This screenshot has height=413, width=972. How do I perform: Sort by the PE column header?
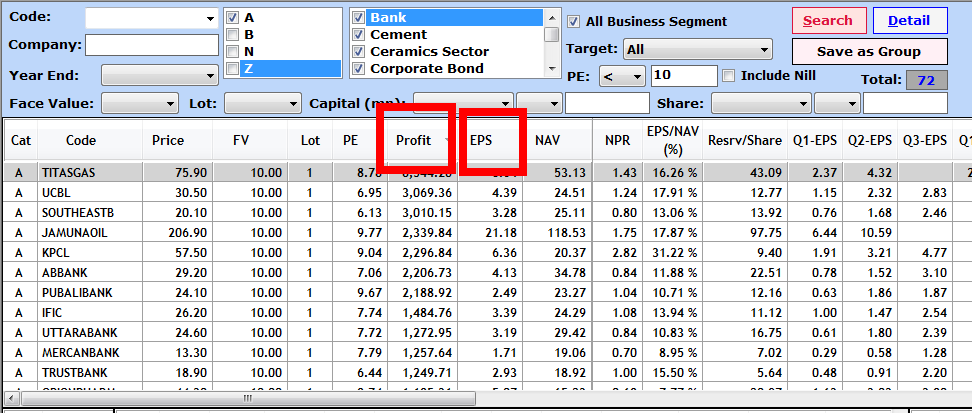click(361, 140)
